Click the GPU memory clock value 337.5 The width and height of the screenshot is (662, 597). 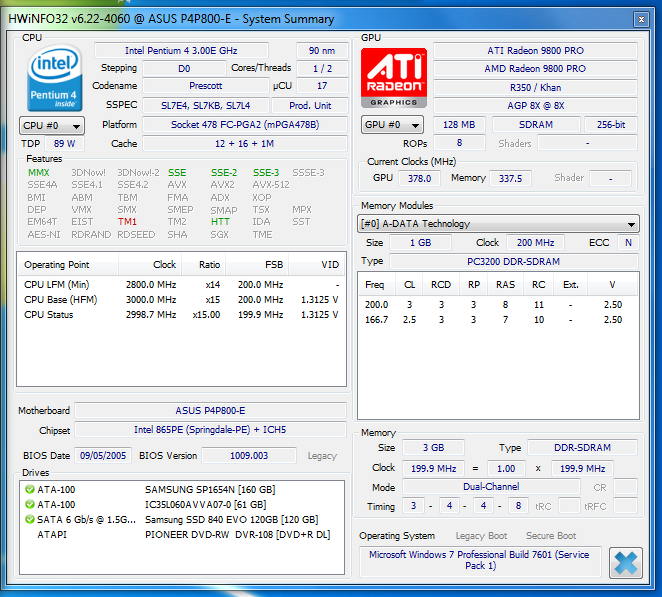(510, 179)
